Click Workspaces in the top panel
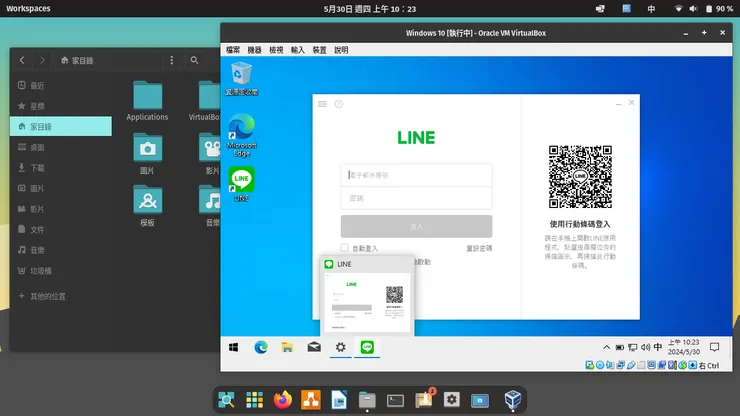The height and width of the screenshot is (416, 740). [28, 8]
